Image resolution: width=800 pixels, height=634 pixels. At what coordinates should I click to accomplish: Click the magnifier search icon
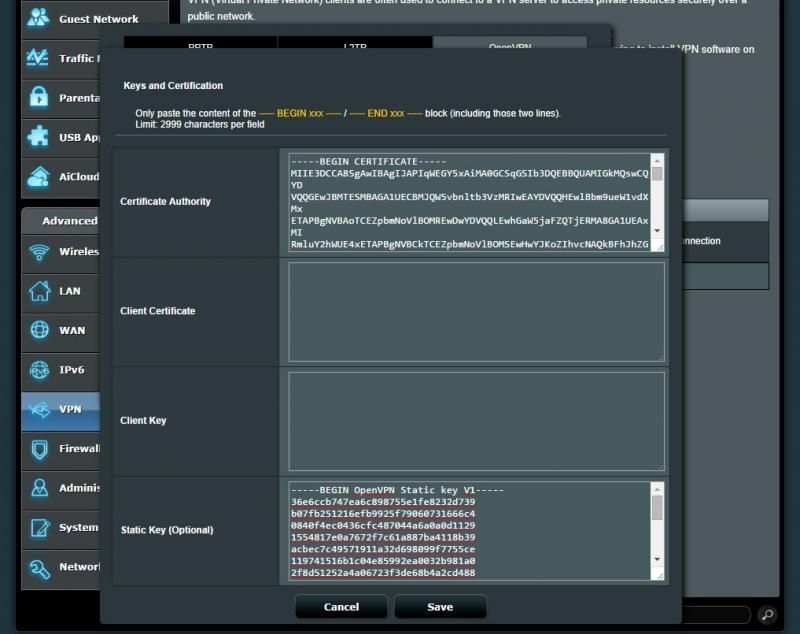click(767, 614)
